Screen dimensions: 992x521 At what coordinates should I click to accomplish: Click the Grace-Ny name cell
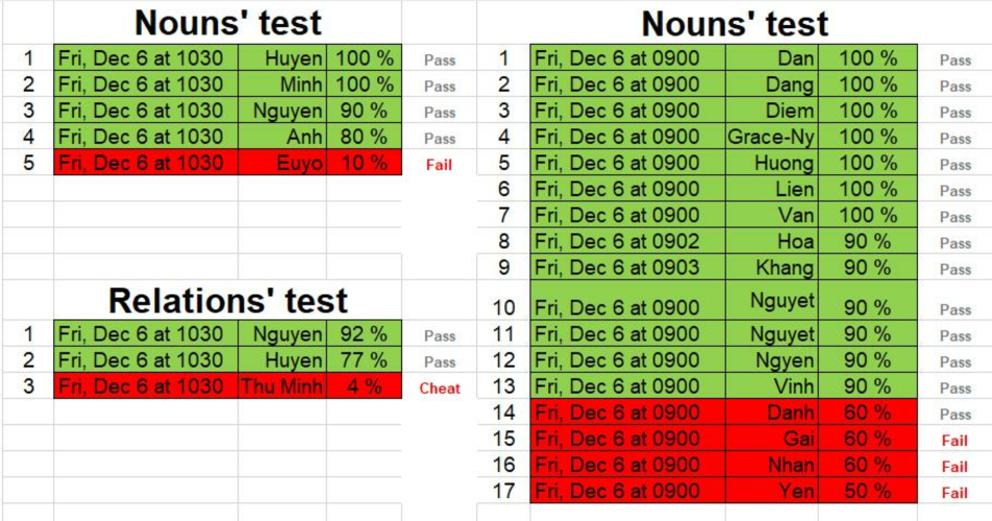click(771, 137)
